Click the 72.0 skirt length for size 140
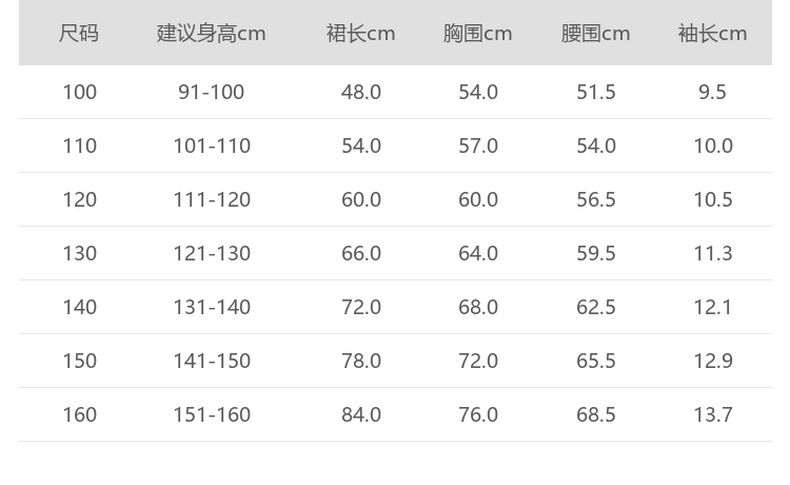This screenshot has width=790, height=485. pos(361,307)
